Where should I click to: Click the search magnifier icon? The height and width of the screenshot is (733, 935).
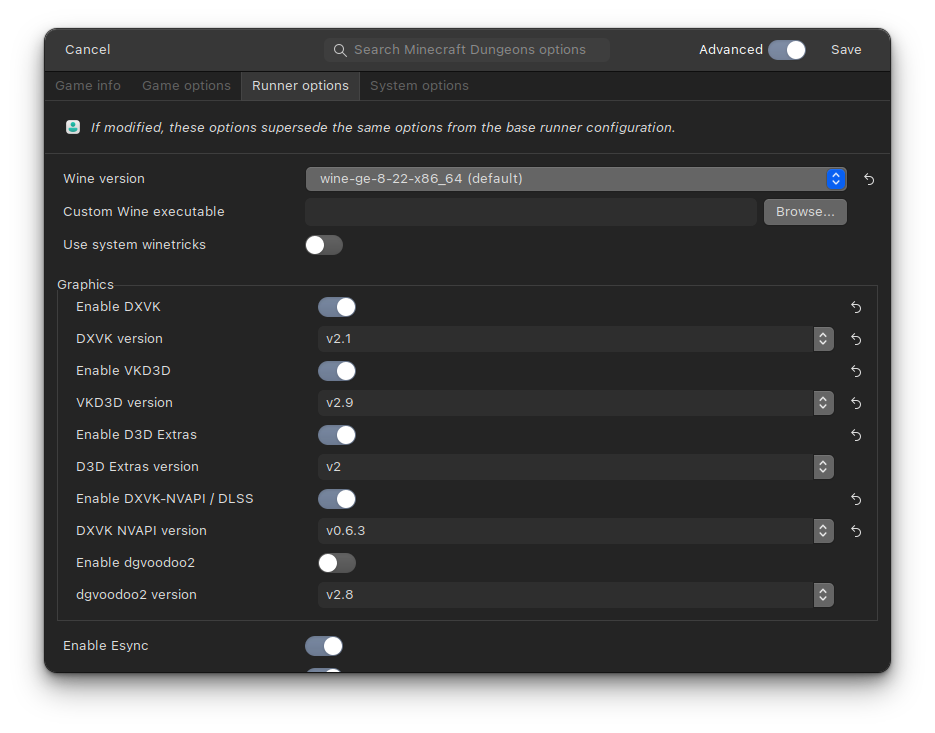[340, 50]
